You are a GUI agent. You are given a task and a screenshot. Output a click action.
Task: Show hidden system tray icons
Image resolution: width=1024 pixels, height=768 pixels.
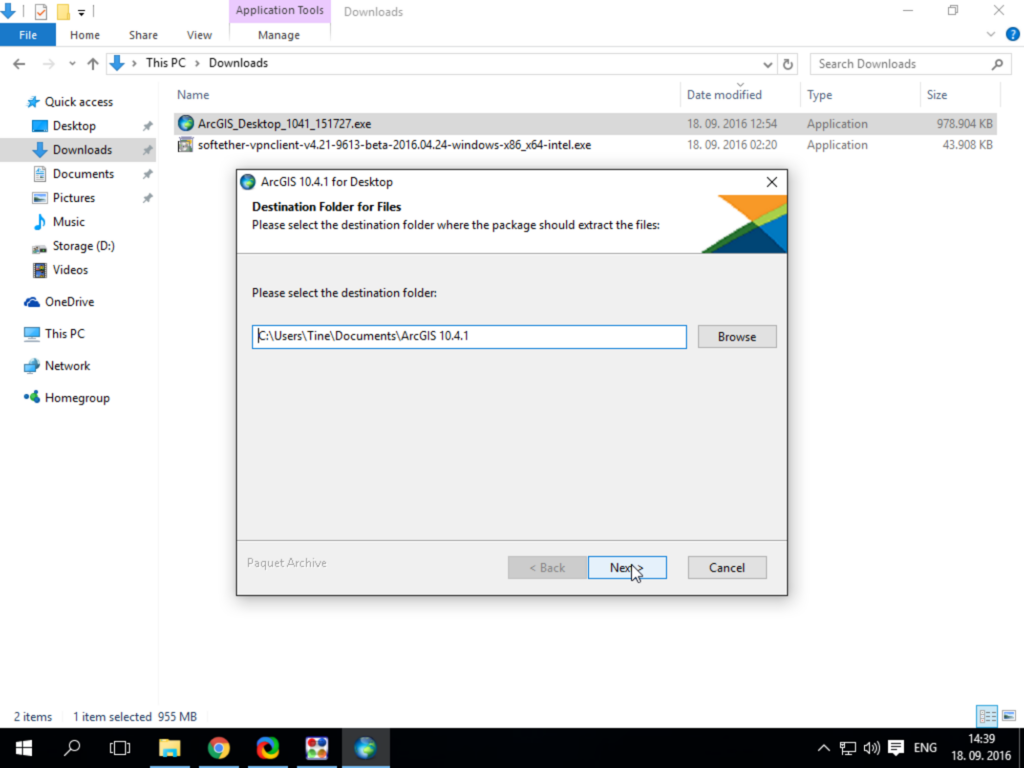pos(824,748)
